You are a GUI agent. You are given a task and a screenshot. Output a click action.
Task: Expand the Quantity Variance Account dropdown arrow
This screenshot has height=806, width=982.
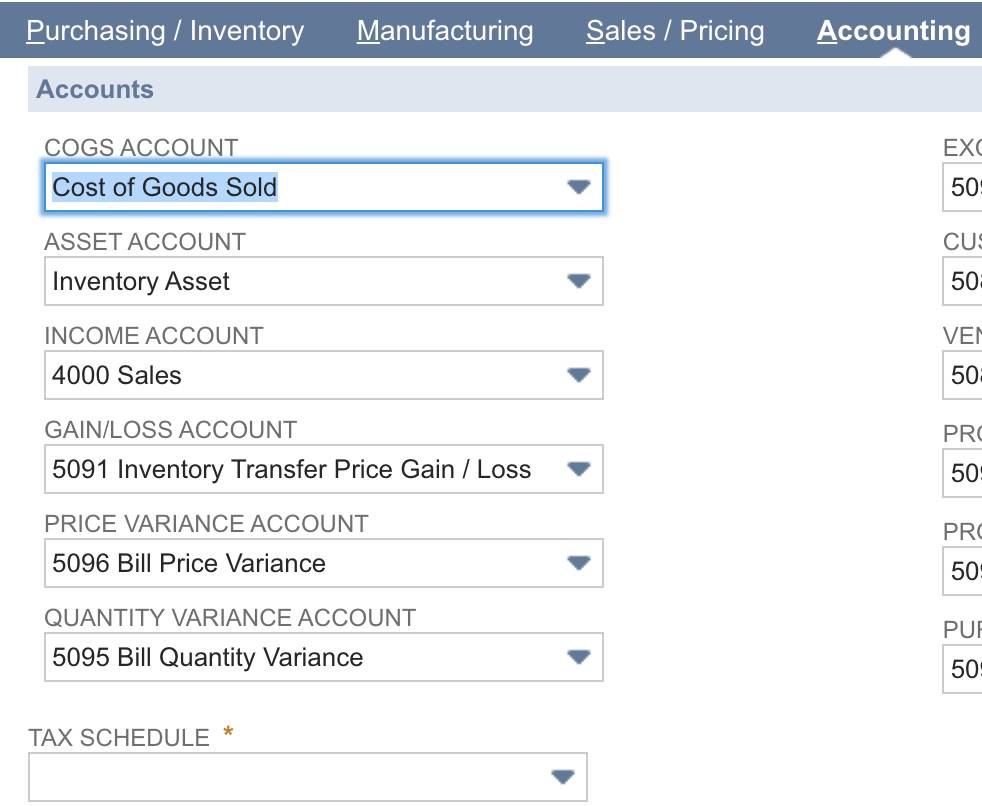(x=579, y=656)
